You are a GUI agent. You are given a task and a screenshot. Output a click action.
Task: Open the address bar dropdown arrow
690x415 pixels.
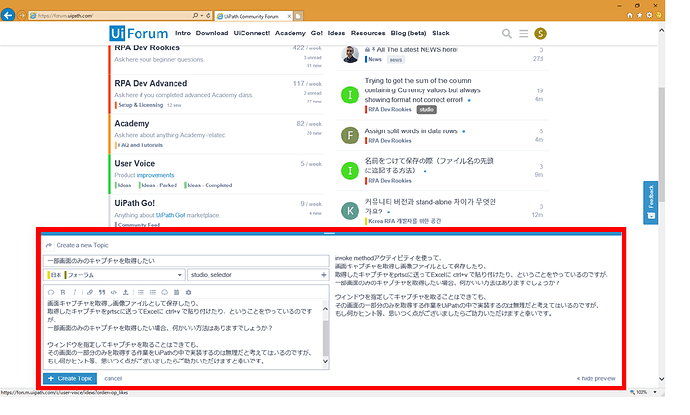202,15
